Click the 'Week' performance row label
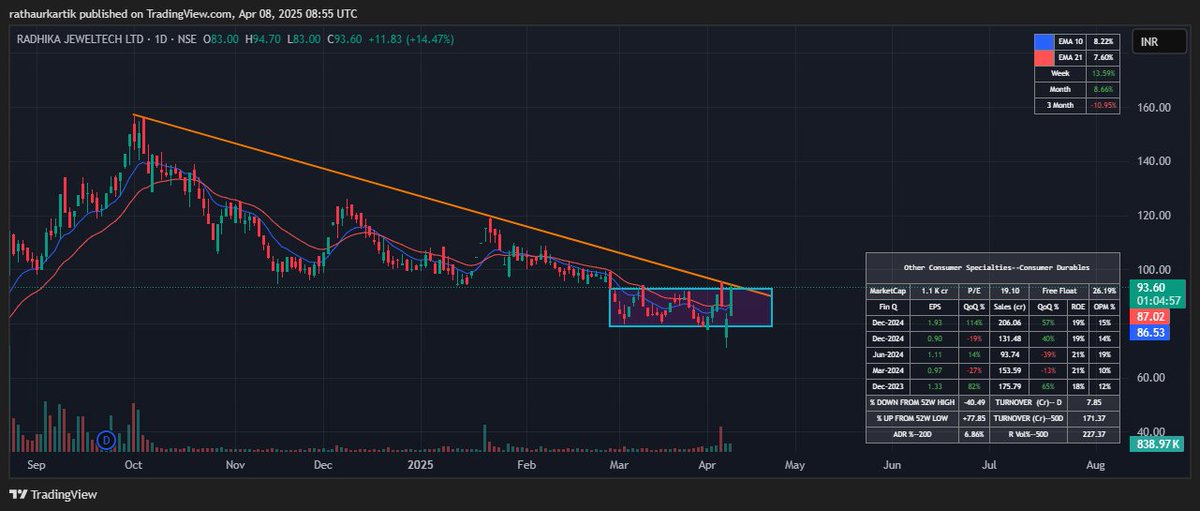1200x511 pixels. (1061, 73)
